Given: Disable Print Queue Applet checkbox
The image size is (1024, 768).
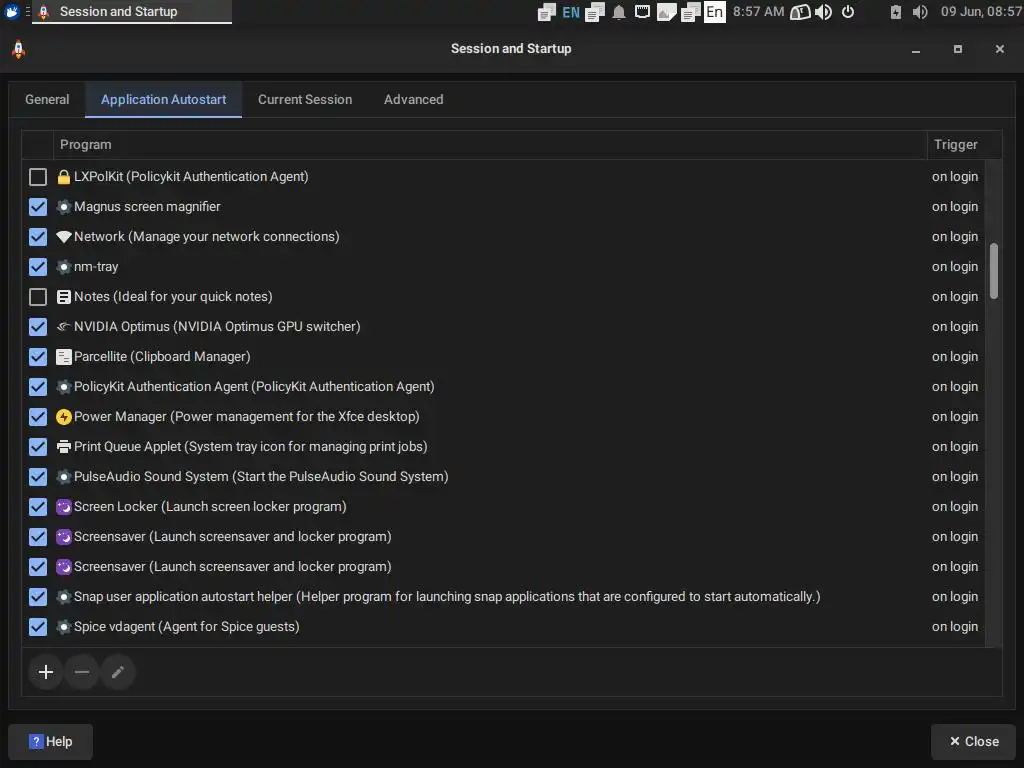Looking at the screenshot, I should [x=38, y=447].
